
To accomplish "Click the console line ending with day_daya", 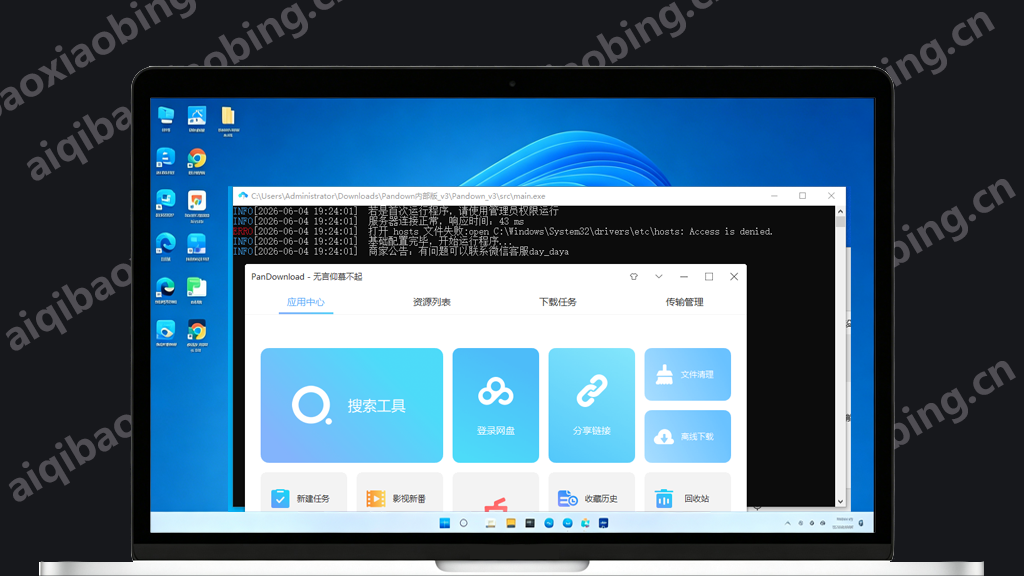I will (x=401, y=251).
